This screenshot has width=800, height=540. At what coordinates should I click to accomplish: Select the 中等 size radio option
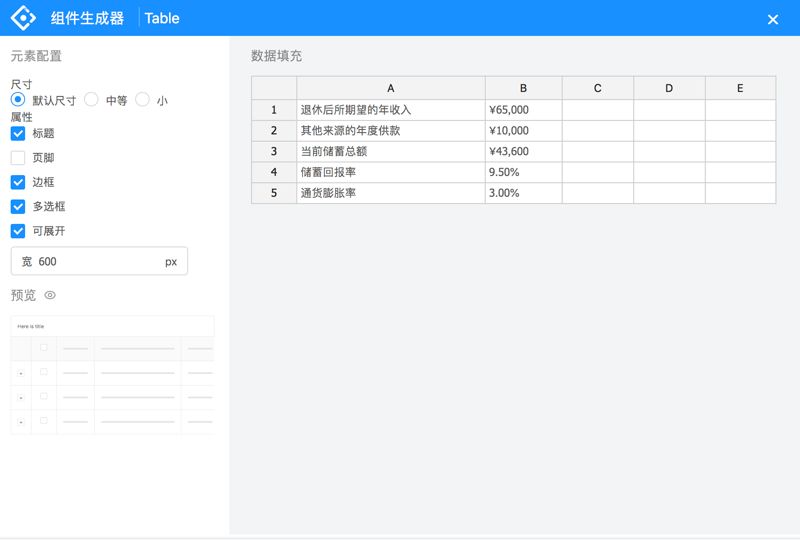click(x=91, y=100)
